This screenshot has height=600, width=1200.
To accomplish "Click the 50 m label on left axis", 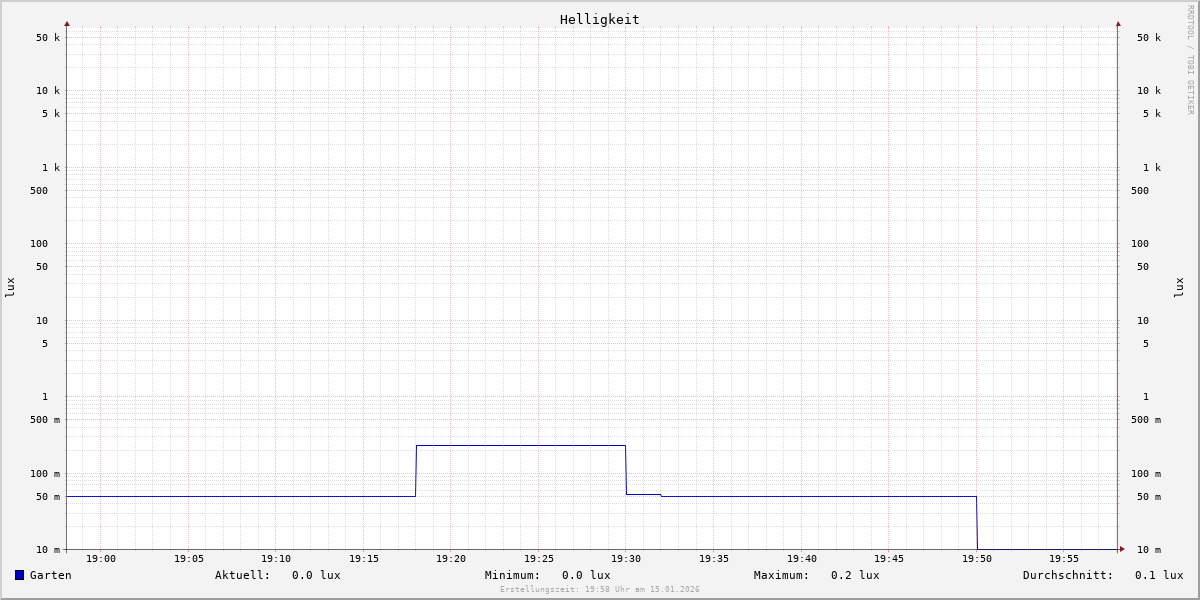I will [48, 497].
